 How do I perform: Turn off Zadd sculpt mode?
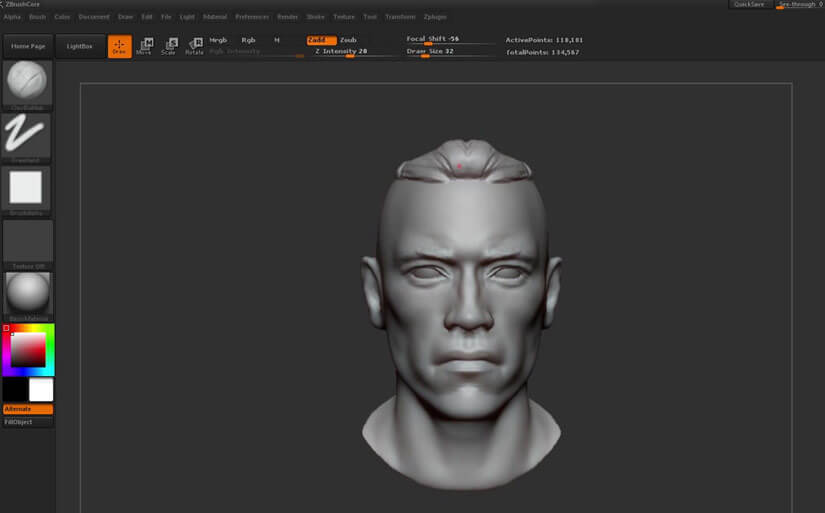(321, 40)
